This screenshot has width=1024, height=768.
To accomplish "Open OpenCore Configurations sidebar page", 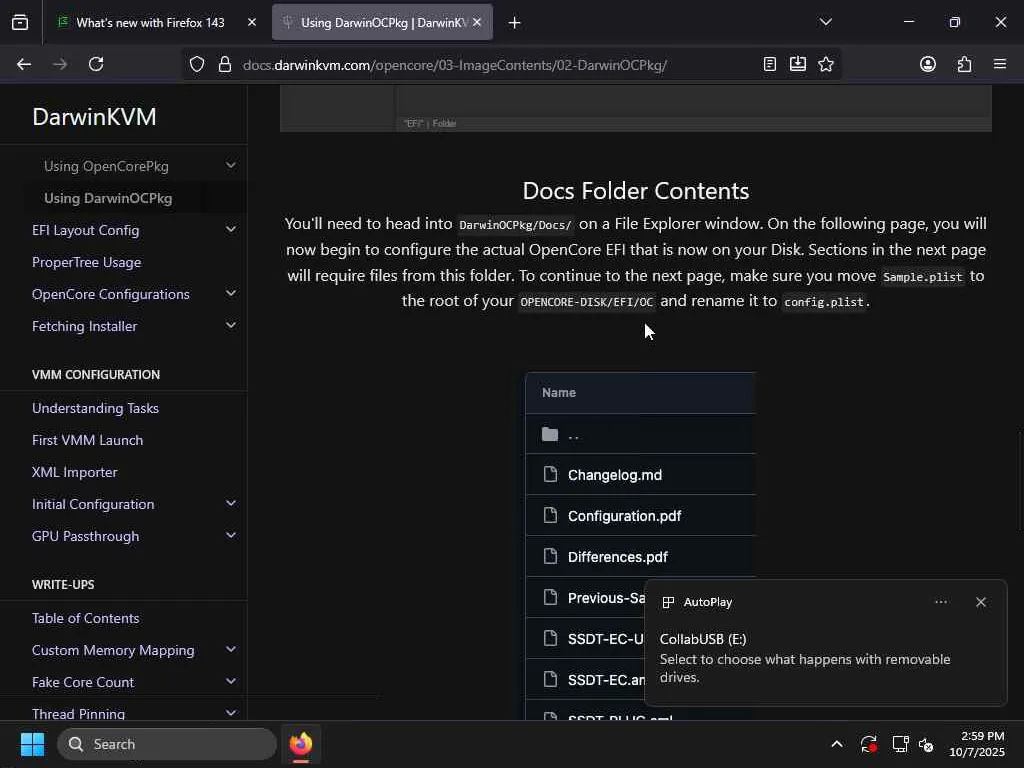I will [x=110, y=295].
